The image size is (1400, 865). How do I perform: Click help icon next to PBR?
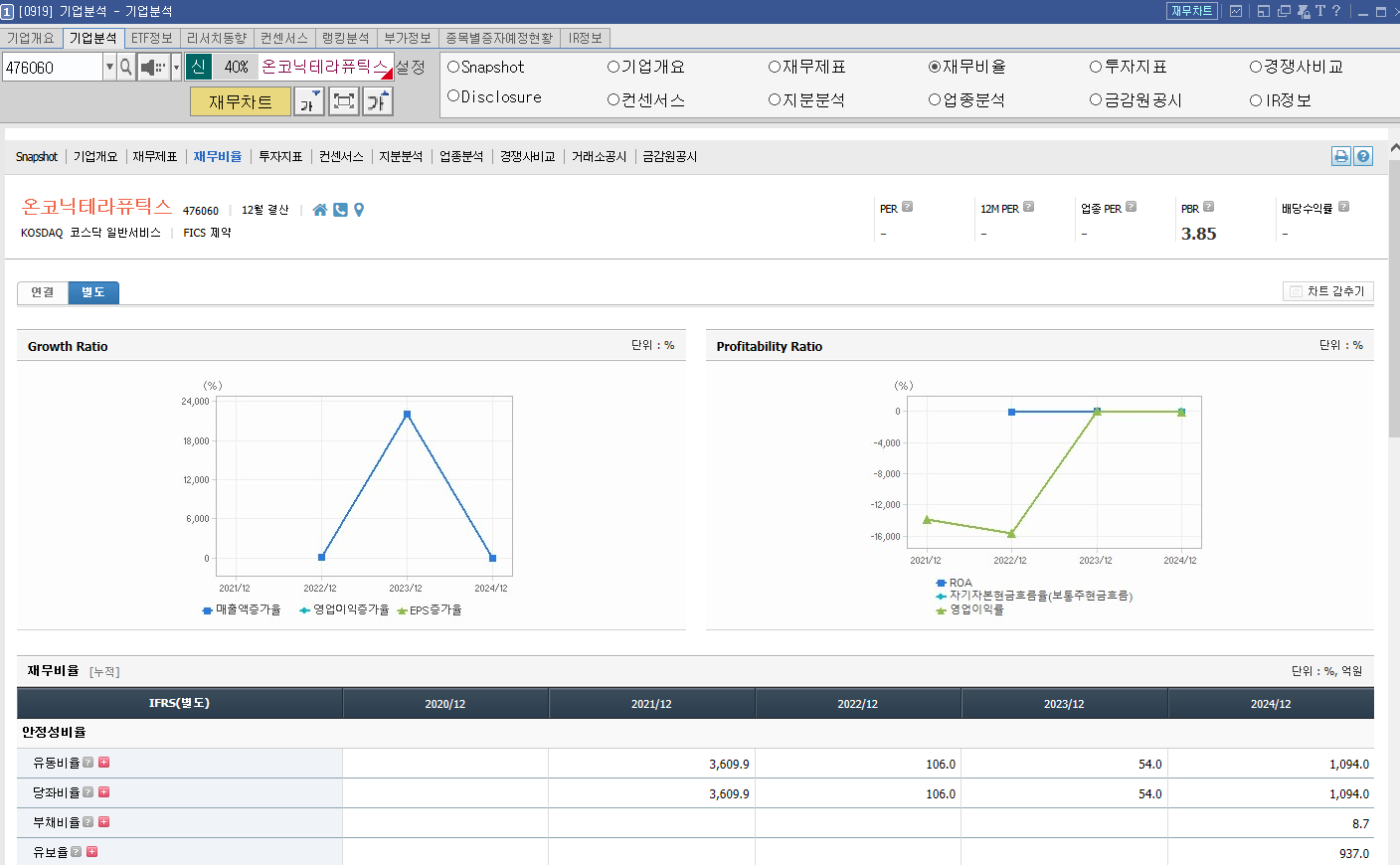pos(1208,207)
